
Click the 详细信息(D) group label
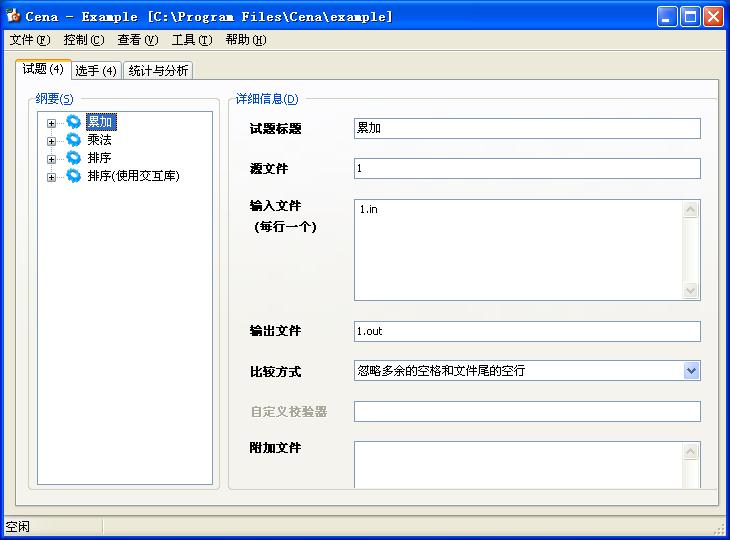point(267,99)
